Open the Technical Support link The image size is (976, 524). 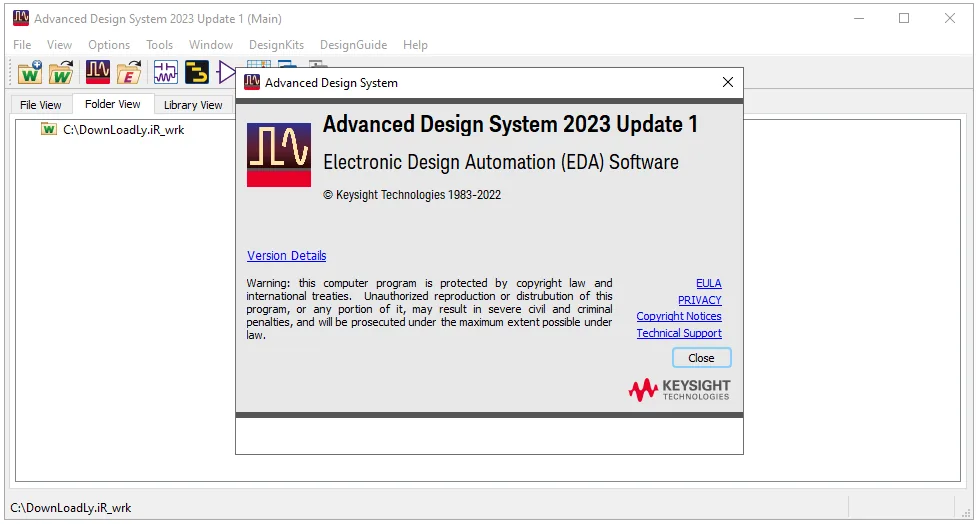coord(678,333)
